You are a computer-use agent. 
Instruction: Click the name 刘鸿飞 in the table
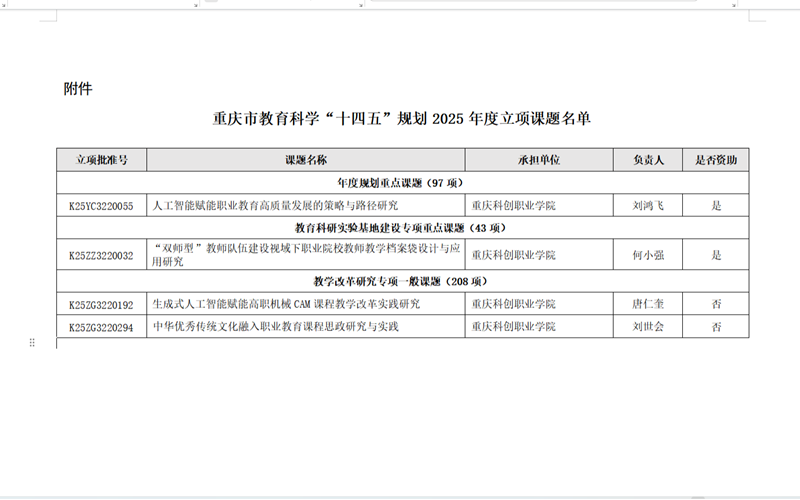click(649, 206)
